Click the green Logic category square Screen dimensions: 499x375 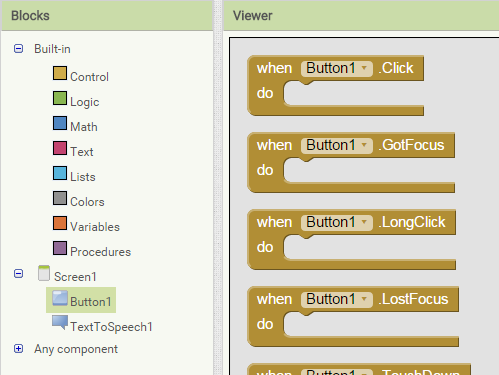[60, 98]
